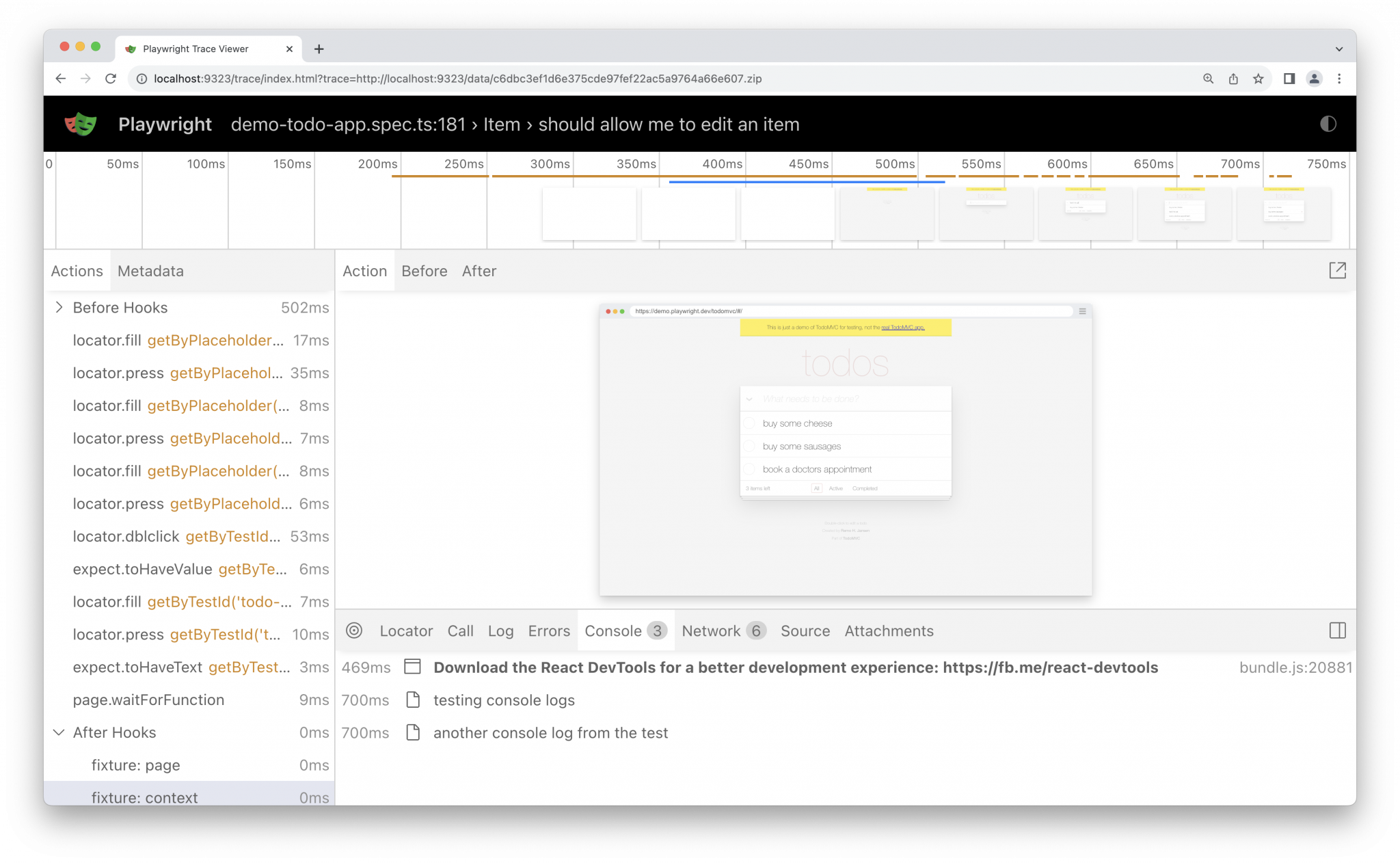Switch to the Network tab

(x=711, y=630)
